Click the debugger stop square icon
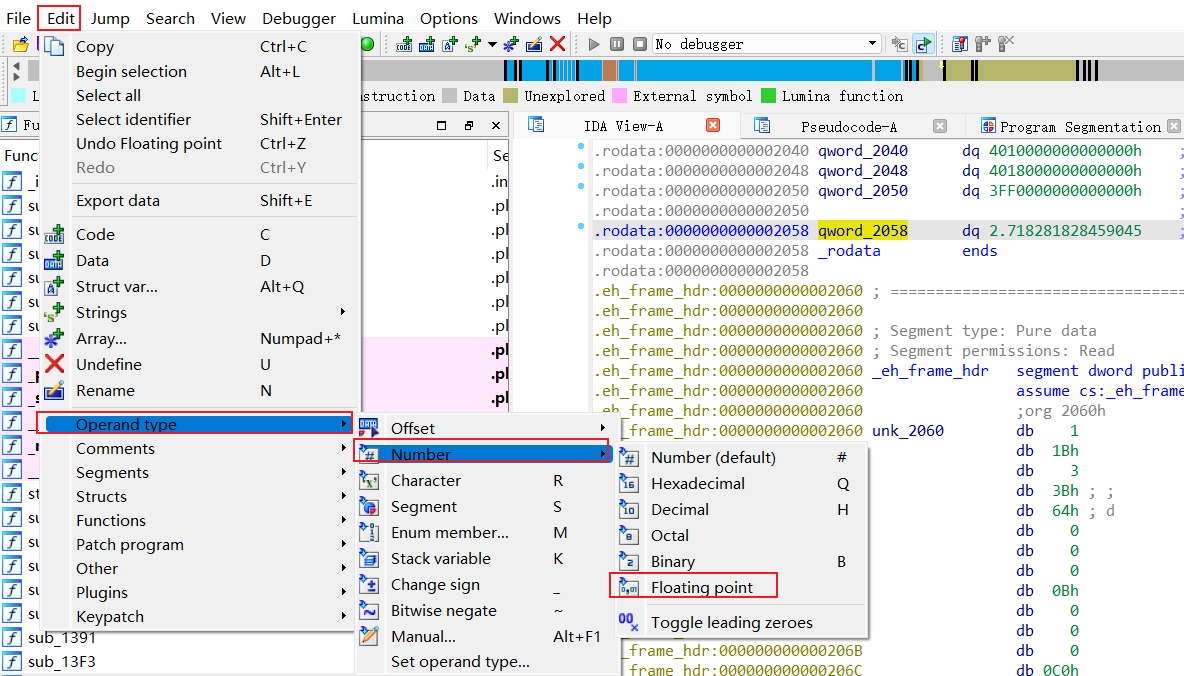 pos(638,44)
